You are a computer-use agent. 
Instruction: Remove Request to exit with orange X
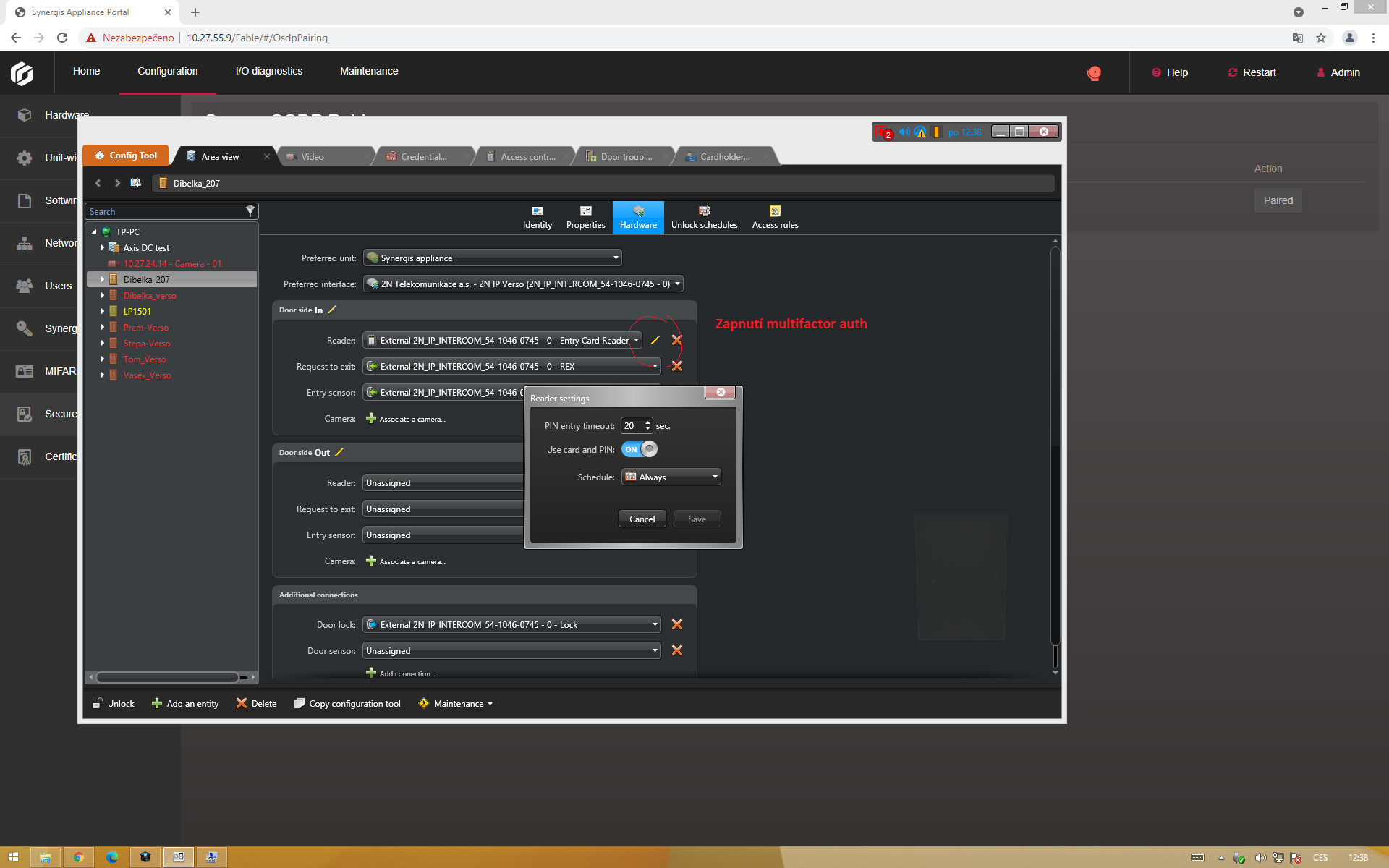coord(677,366)
